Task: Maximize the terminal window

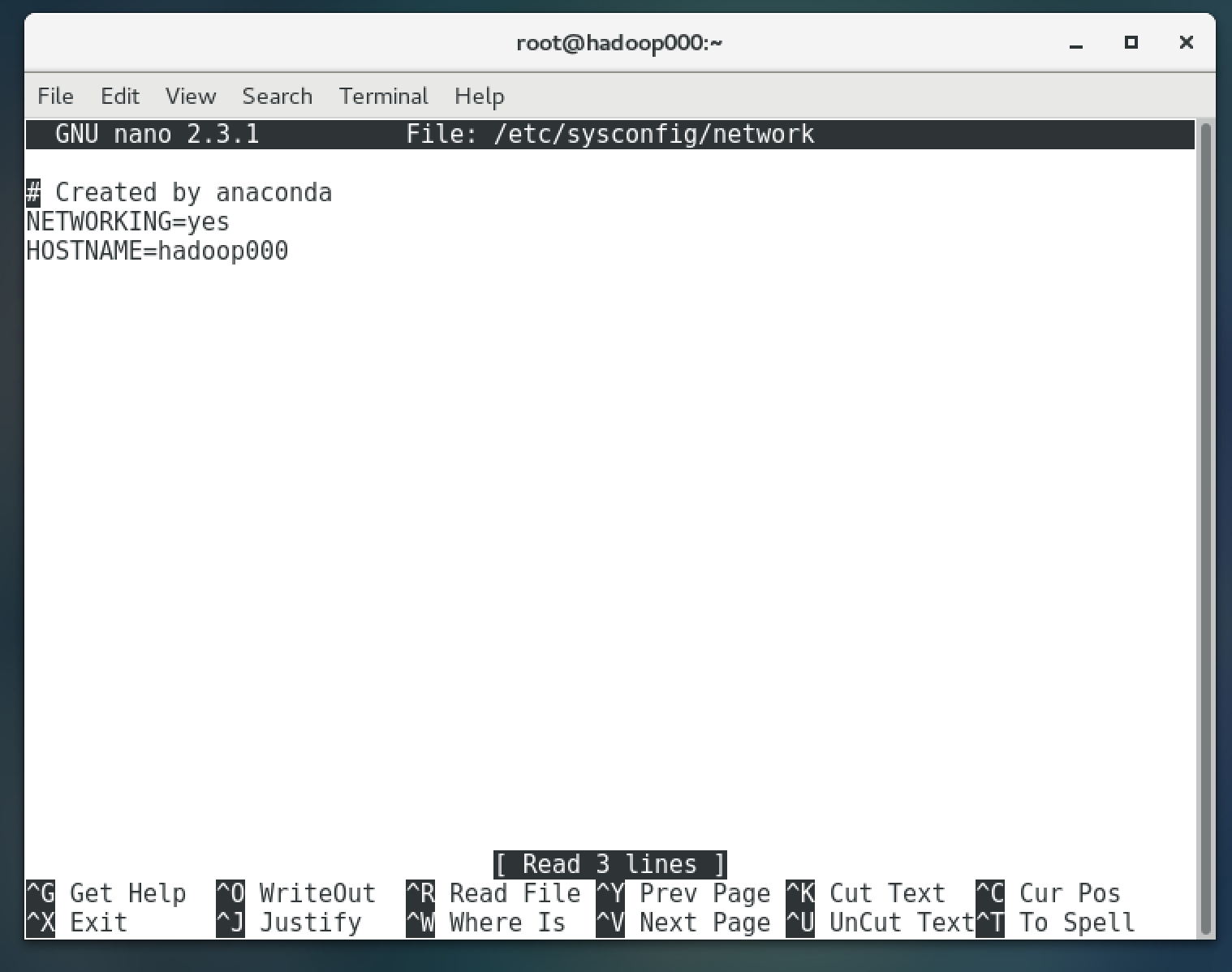Action: point(1131,42)
